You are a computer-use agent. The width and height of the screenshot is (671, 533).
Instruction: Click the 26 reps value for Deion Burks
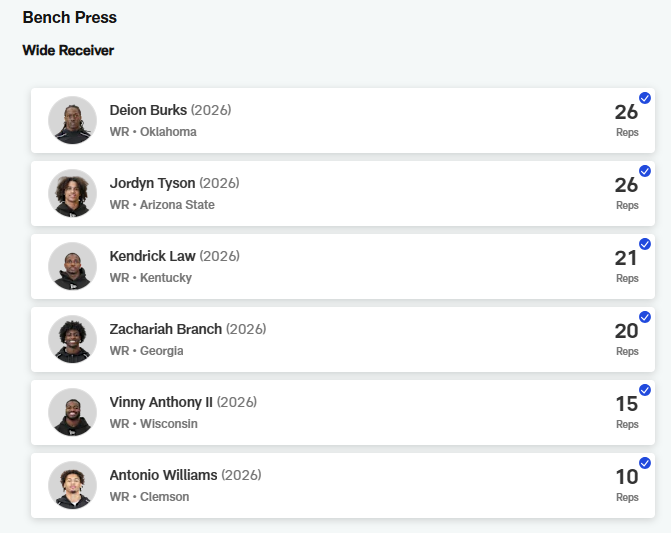coord(626,112)
